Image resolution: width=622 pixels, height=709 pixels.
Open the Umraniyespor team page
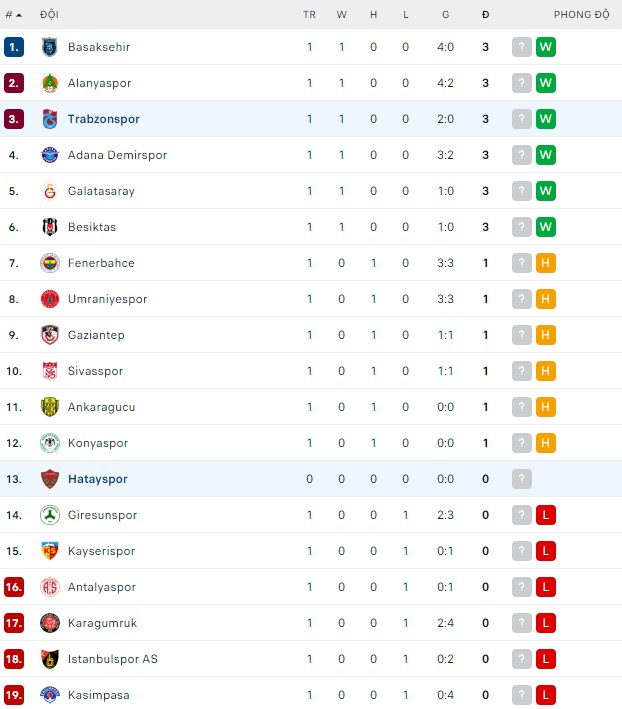coord(107,299)
